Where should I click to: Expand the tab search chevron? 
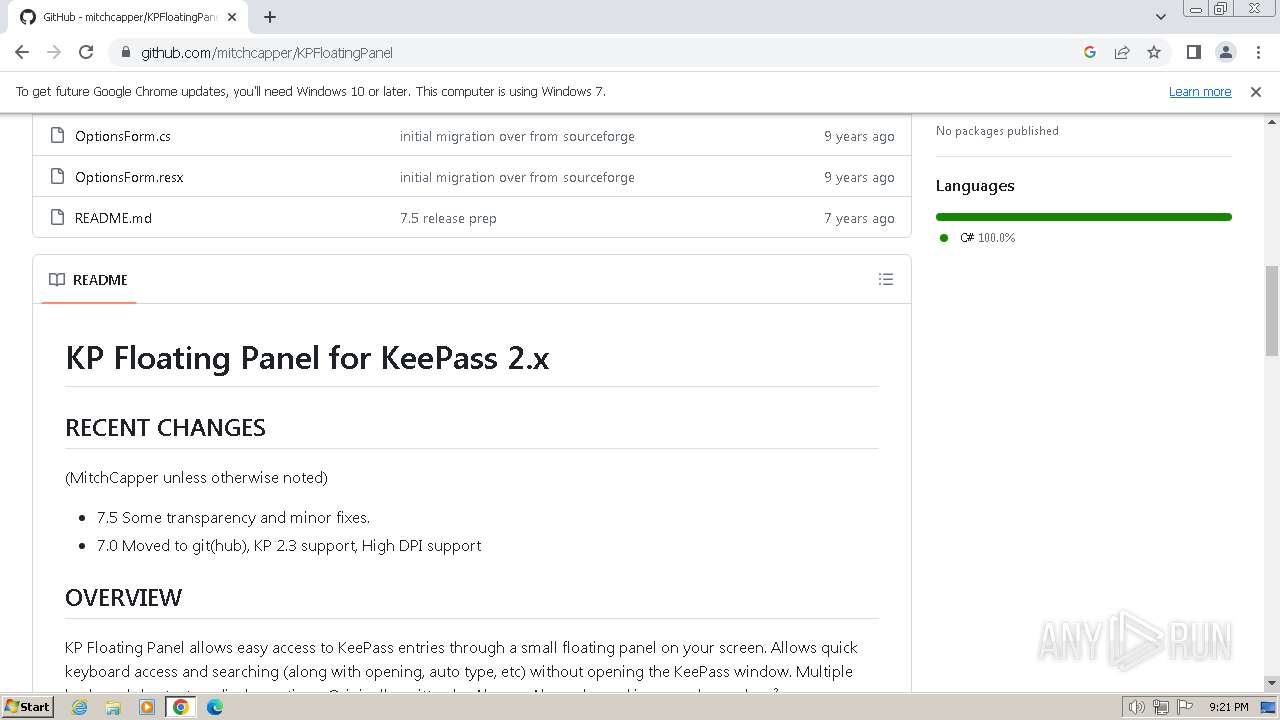[x=1160, y=17]
